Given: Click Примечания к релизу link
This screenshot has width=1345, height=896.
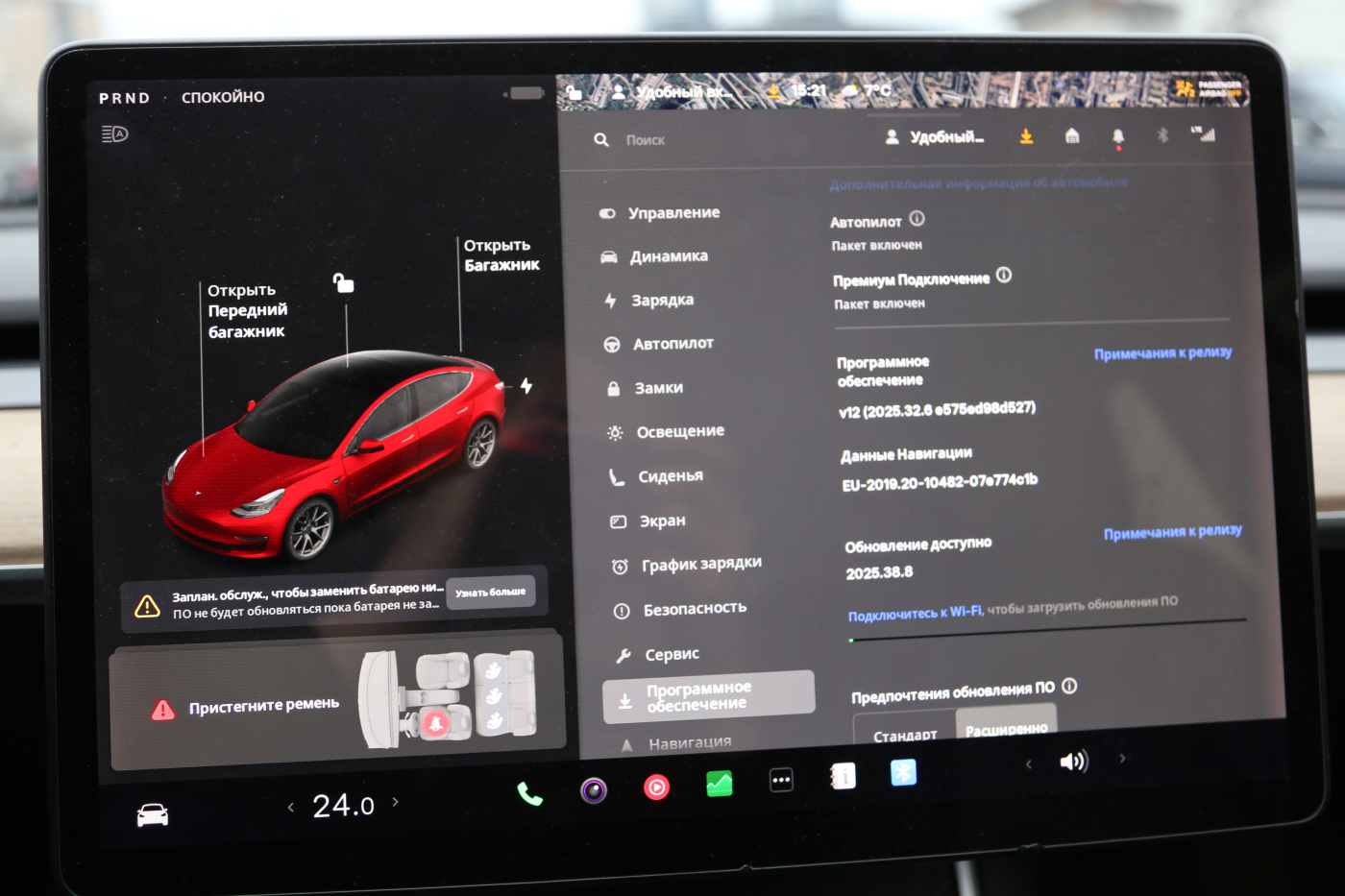Looking at the screenshot, I should pos(1162,352).
